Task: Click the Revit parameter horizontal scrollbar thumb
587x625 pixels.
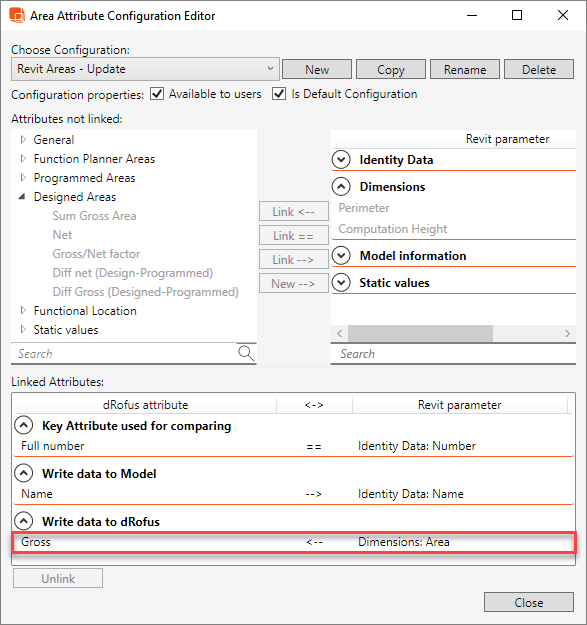Action: pos(420,333)
